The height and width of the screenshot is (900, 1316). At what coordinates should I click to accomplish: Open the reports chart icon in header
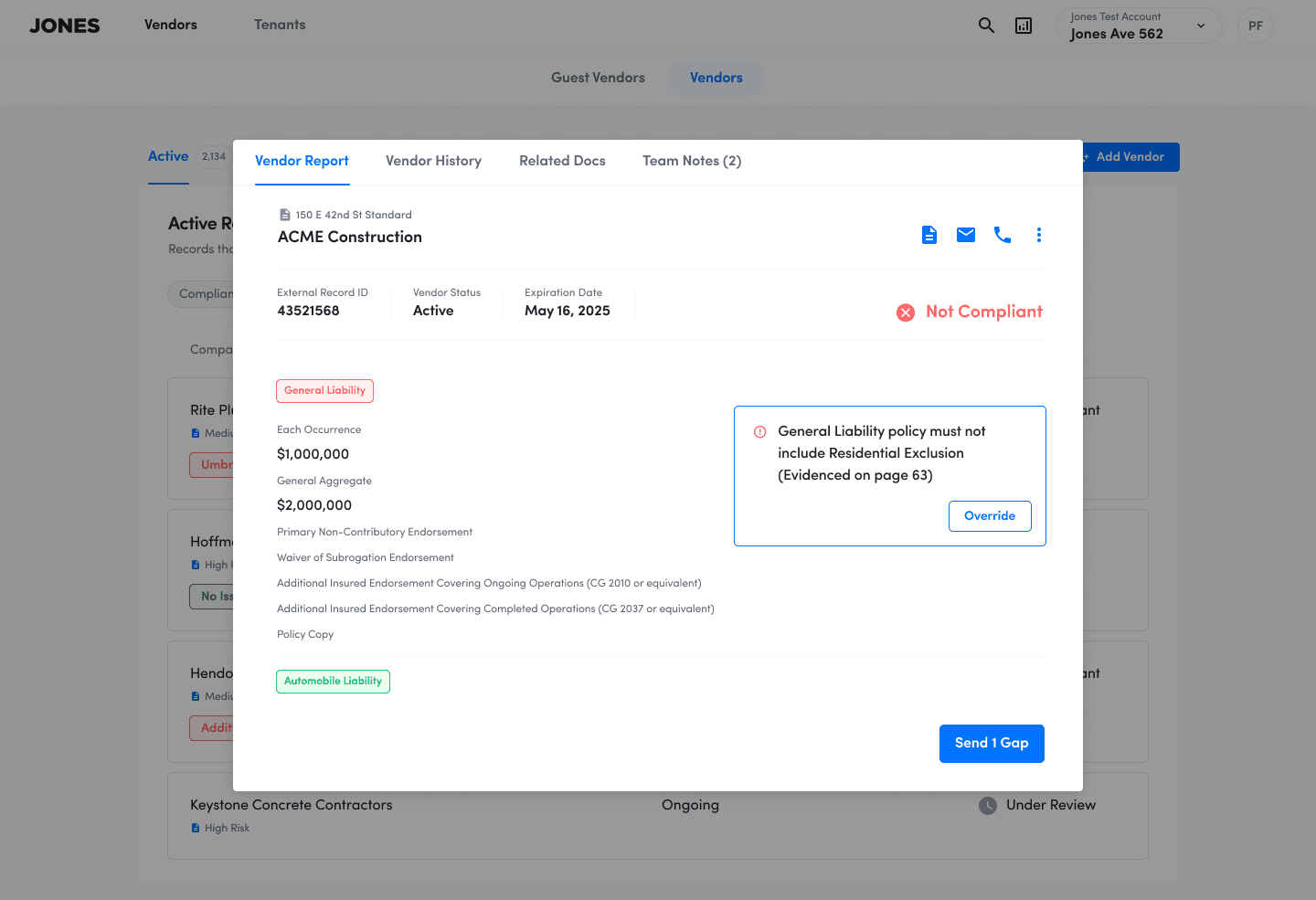[x=1024, y=26]
